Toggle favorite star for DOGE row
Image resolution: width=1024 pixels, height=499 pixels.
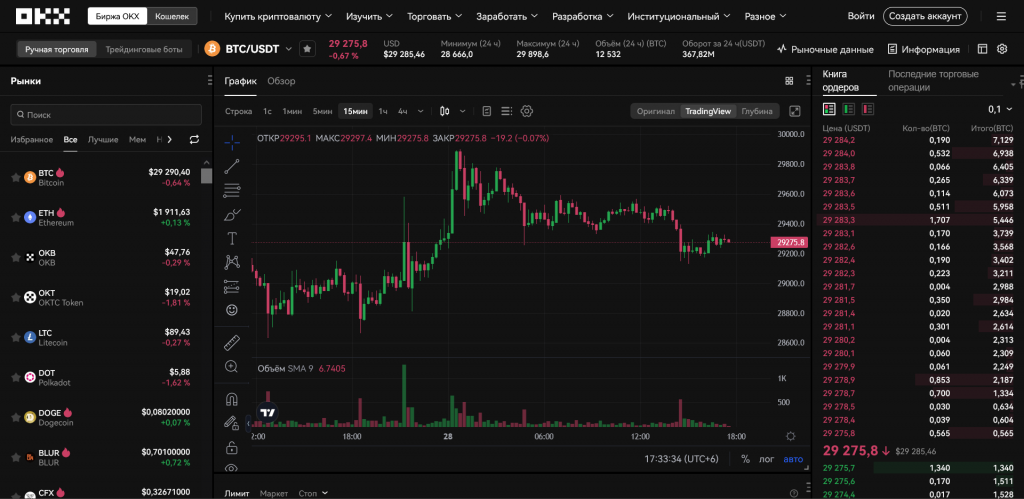(x=16, y=417)
